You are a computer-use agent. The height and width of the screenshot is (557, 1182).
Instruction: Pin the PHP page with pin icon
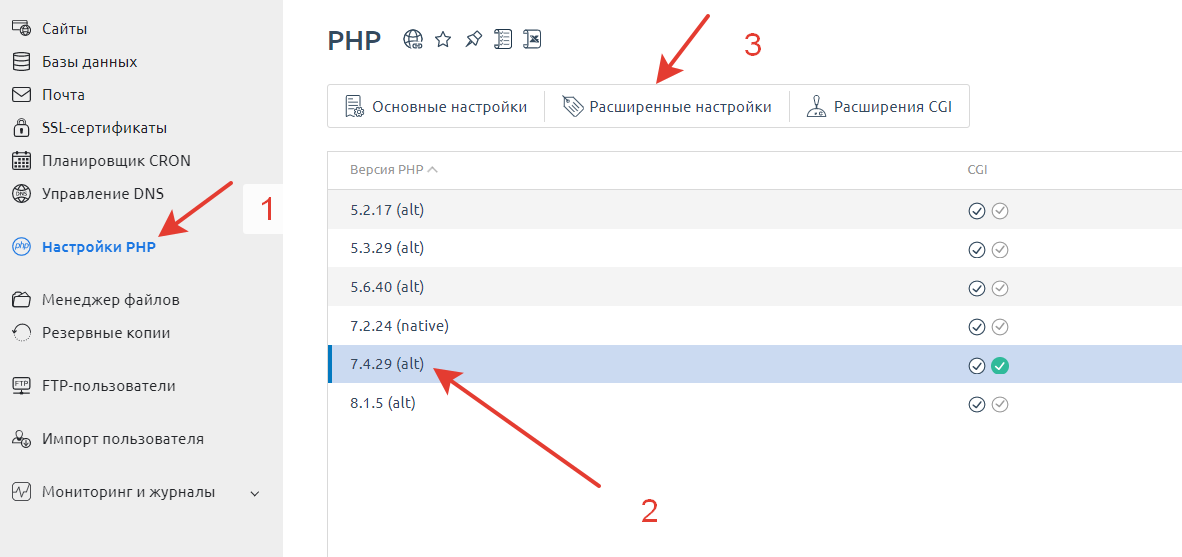[x=473, y=39]
